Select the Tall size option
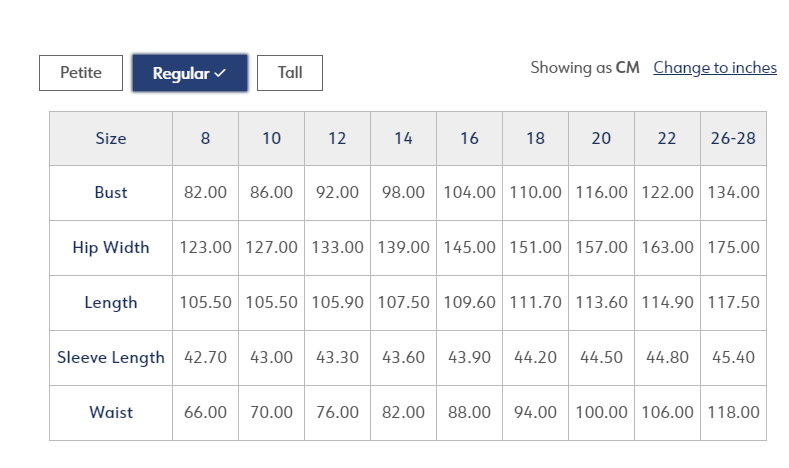Viewport: 789px width, 468px height. (290, 73)
